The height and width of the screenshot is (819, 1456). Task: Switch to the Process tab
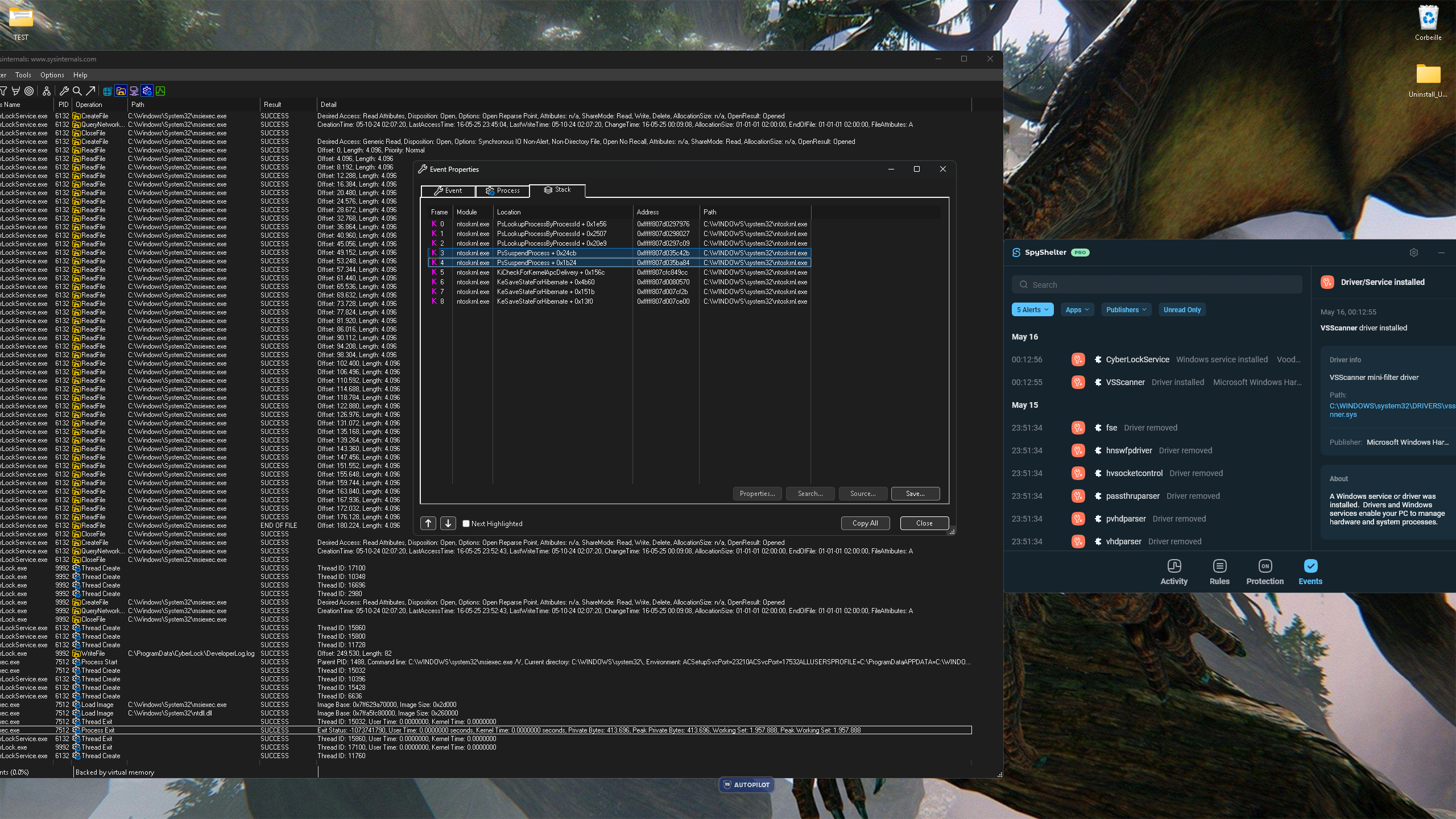coord(502,191)
